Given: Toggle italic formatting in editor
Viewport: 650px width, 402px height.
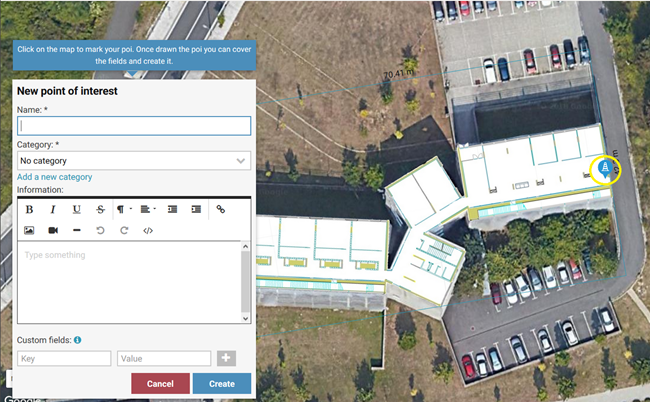Looking at the screenshot, I should (x=53, y=209).
